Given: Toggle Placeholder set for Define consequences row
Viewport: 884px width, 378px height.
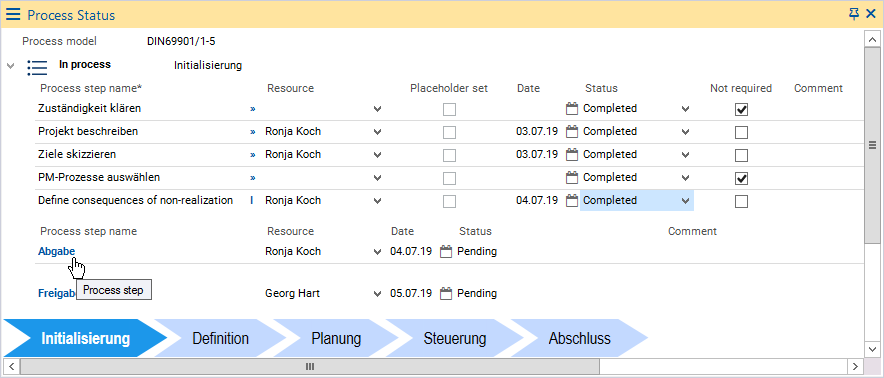Looking at the screenshot, I should (449, 201).
